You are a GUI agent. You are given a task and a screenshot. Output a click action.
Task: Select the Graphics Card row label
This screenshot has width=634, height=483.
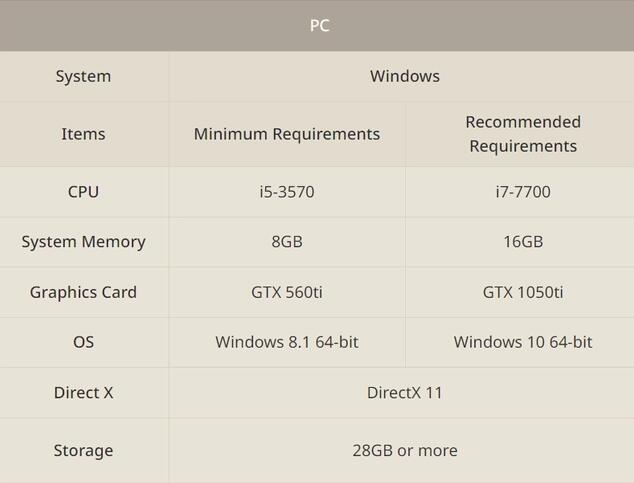click(x=83, y=292)
